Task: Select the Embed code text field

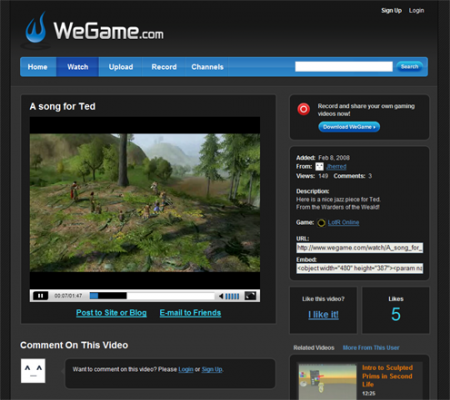Action: [x=360, y=268]
